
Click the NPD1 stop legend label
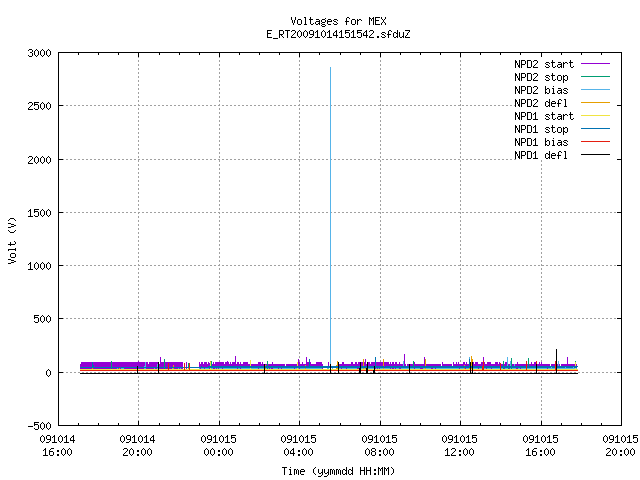tap(541, 129)
